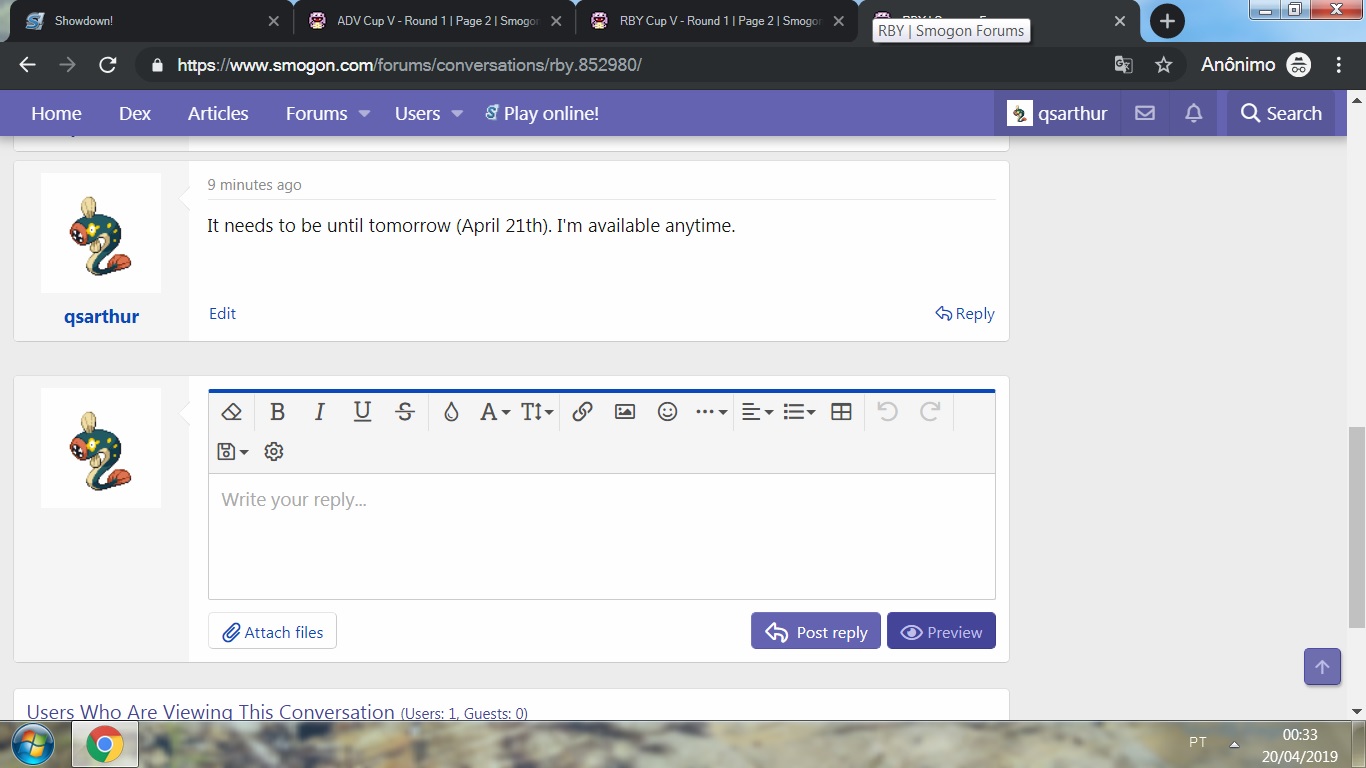Expand the Forums menu arrow
Screen dimensions: 1366x768
click(x=365, y=114)
